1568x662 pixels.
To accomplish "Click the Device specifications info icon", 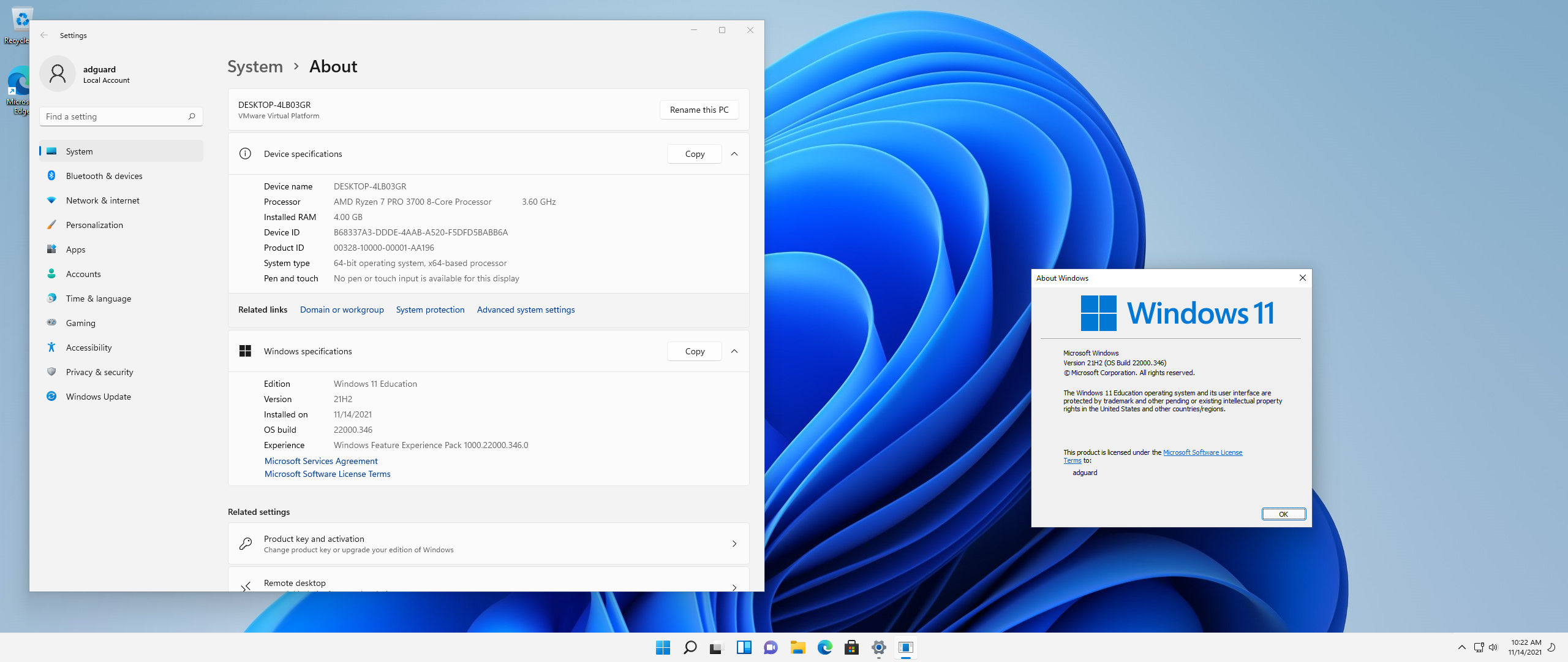I will (245, 154).
